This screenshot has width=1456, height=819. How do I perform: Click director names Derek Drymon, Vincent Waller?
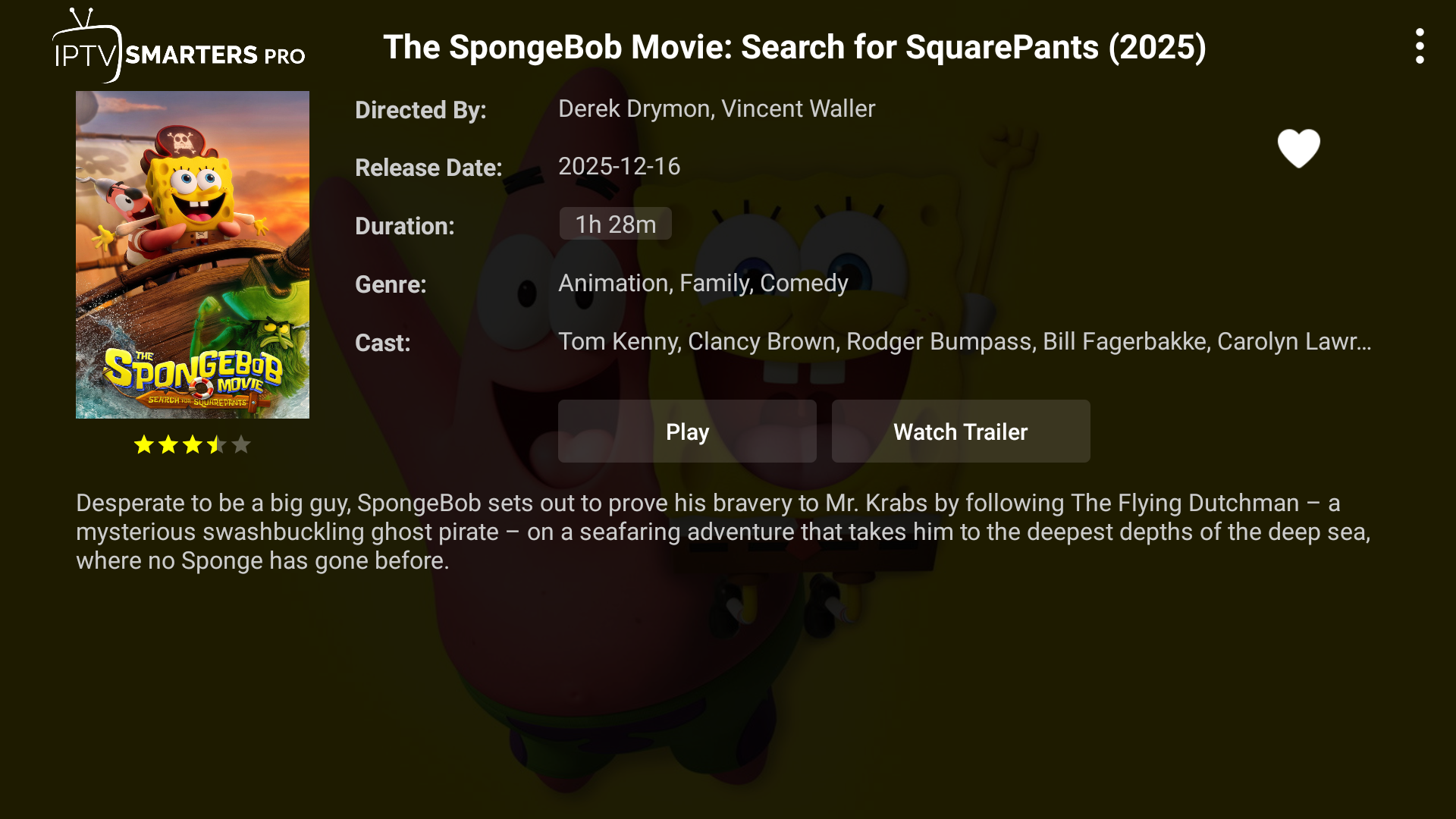coord(716,109)
